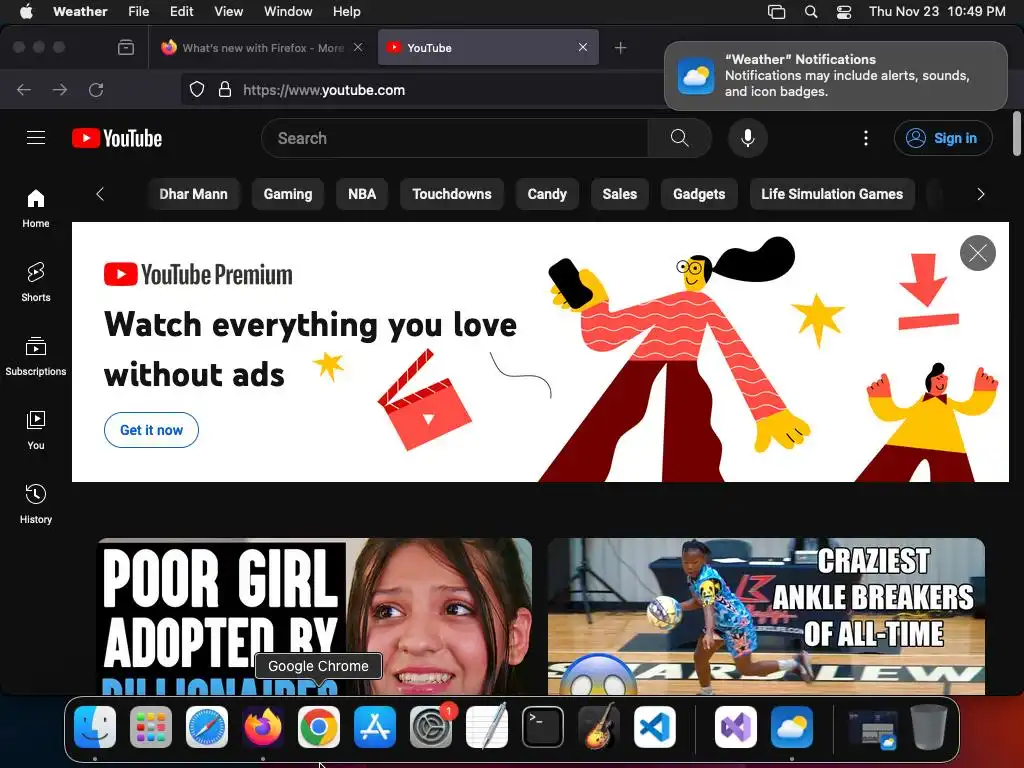The width and height of the screenshot is (1024, 768).
Task: Open TextEdit from the Dock
Action: click(x=487, y=727)
